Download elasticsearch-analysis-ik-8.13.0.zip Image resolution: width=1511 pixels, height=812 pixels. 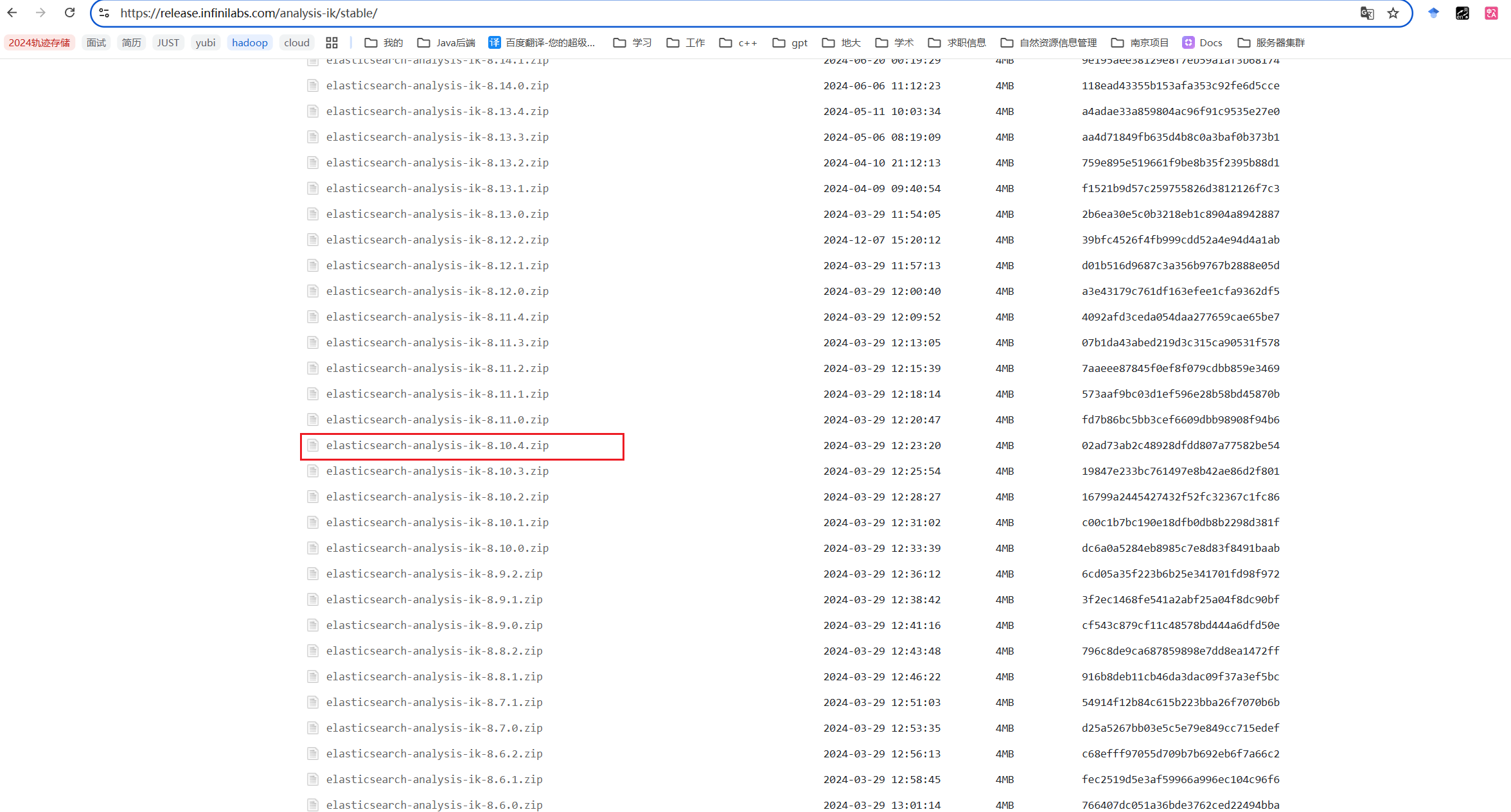[437, 214]
